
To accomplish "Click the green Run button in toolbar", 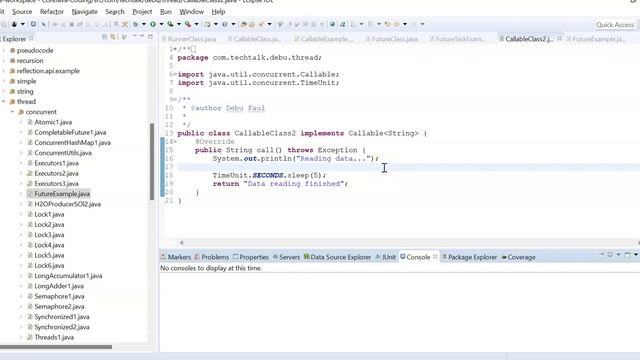I will (x=153, y=24).
